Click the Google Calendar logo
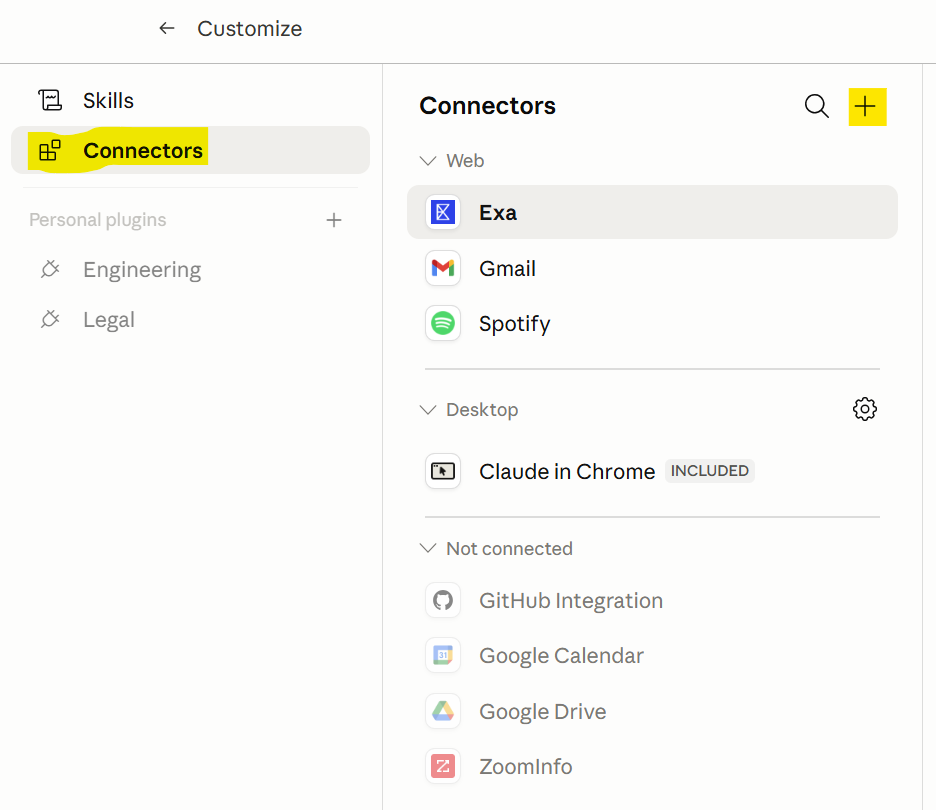Image resolution: width=936 pixels, height=810 pixels. click(x=443, y=655)
